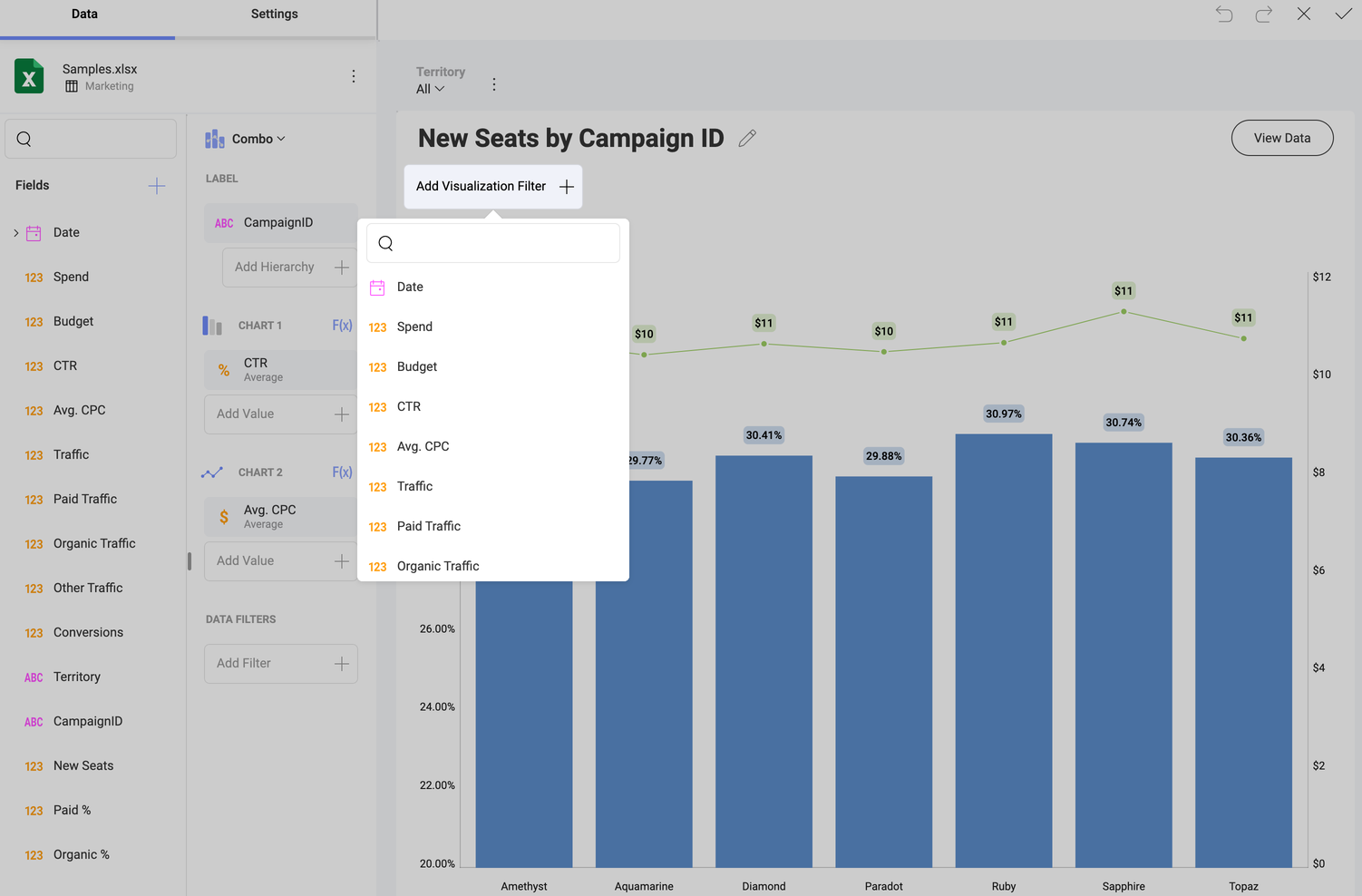Click CampaignID in the Fields list
1362x896 pixels.
click(87, 721)
